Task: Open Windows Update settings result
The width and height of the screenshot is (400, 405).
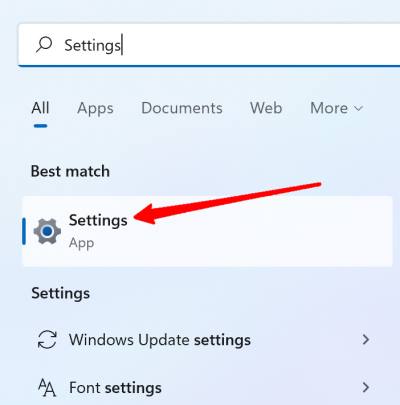Action: 203,340
